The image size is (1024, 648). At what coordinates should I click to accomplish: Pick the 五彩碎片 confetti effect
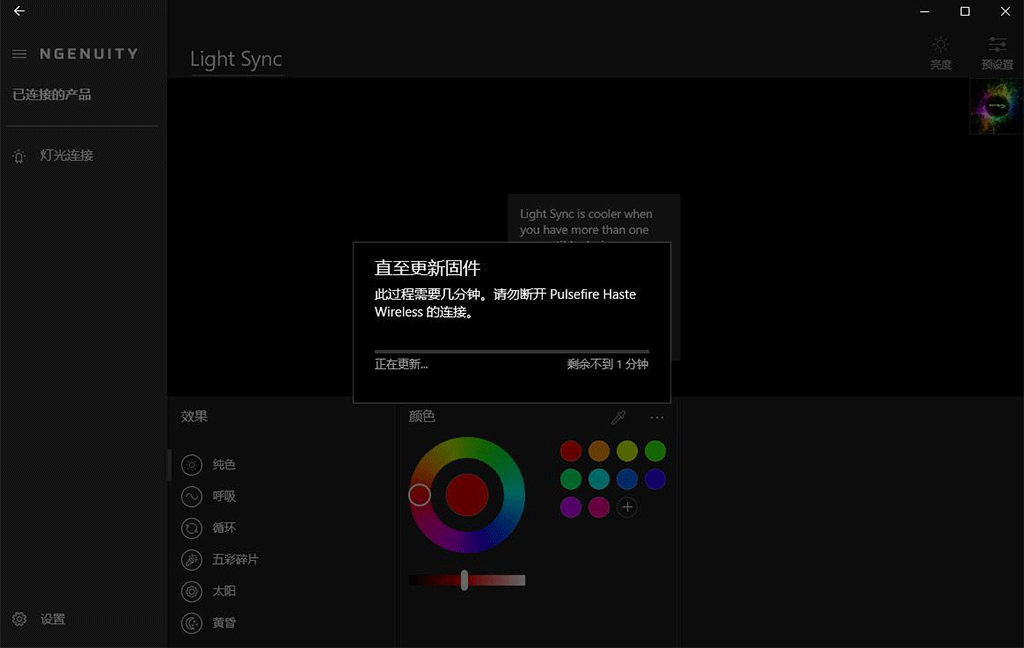[x=220, y=560]
